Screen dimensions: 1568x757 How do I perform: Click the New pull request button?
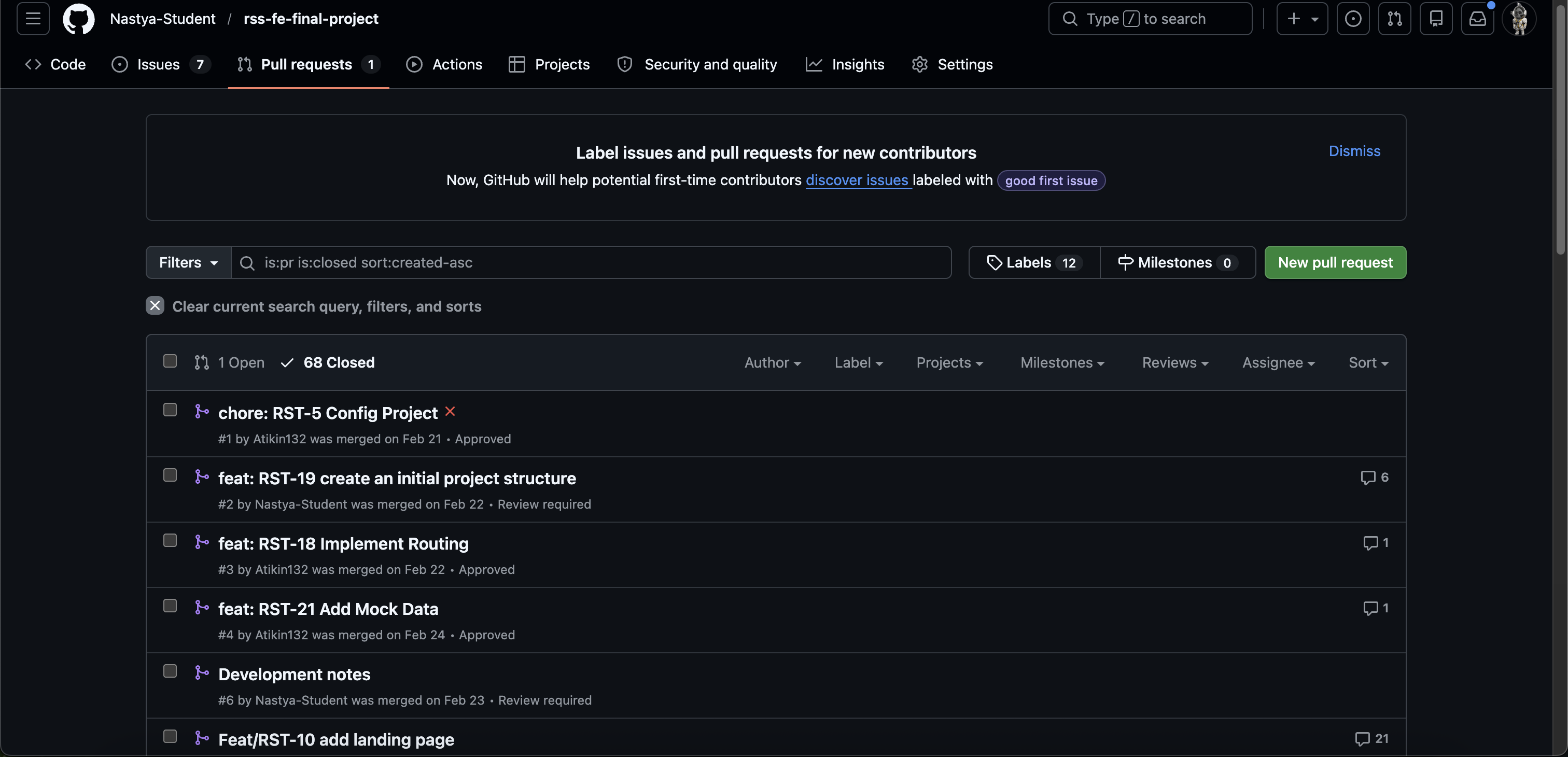click(1335, 262)
